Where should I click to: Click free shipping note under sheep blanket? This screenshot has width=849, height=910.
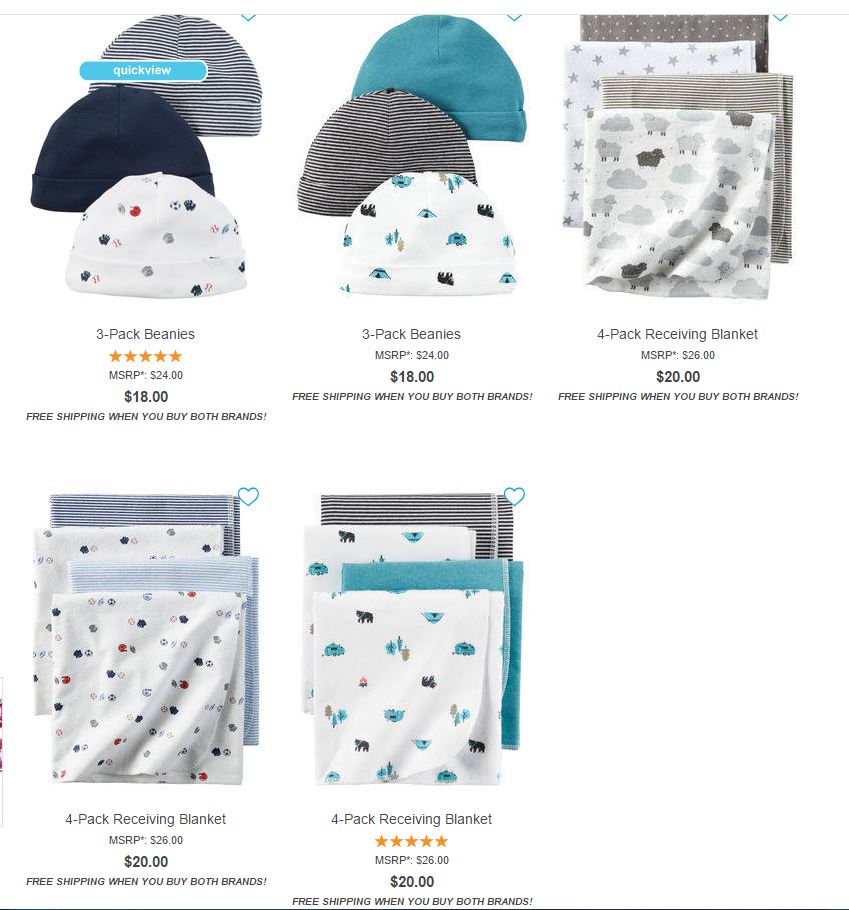[x=678, y=397]
